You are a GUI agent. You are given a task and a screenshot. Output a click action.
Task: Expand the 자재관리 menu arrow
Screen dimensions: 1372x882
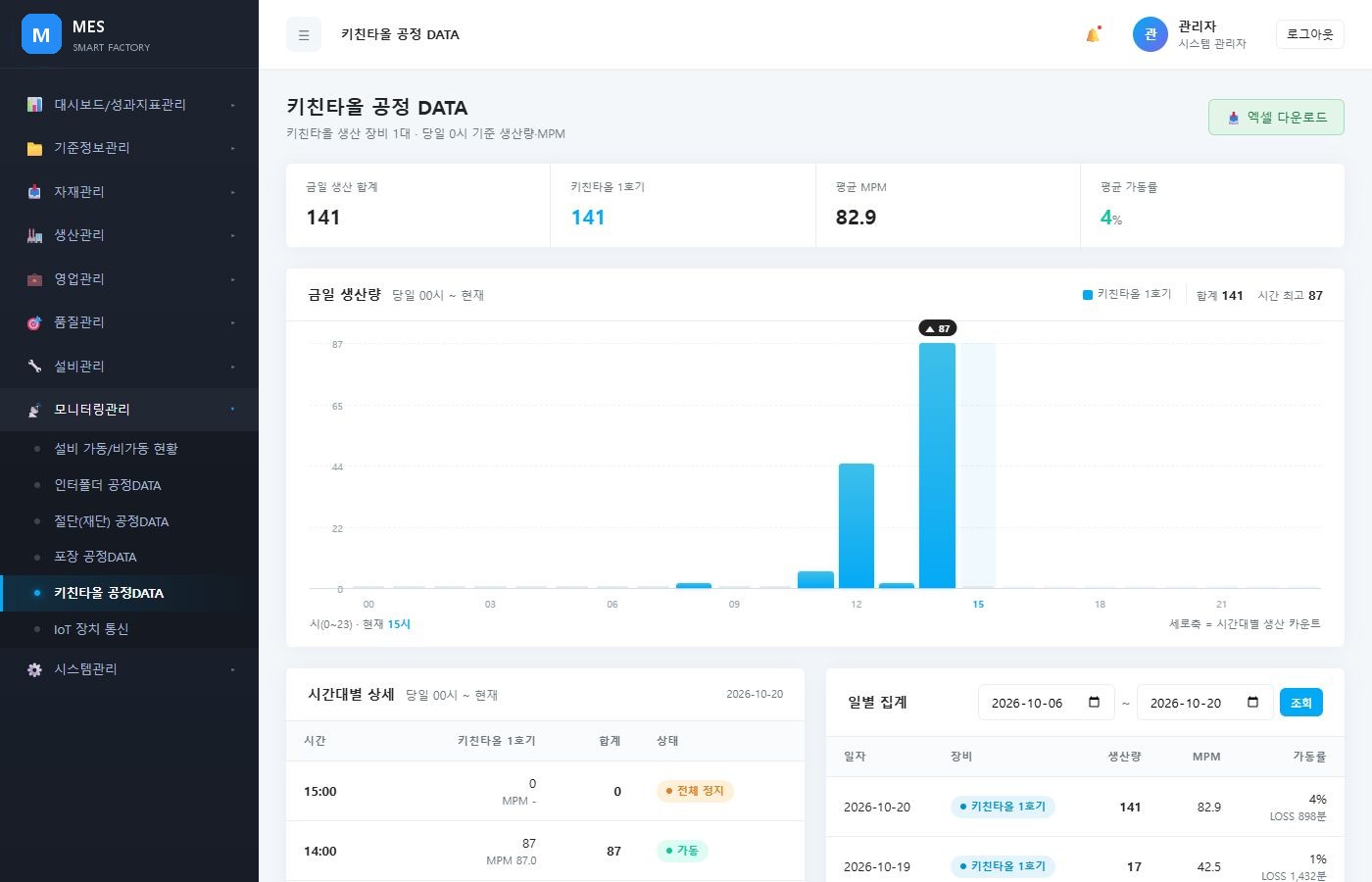[x=232, y=192]
